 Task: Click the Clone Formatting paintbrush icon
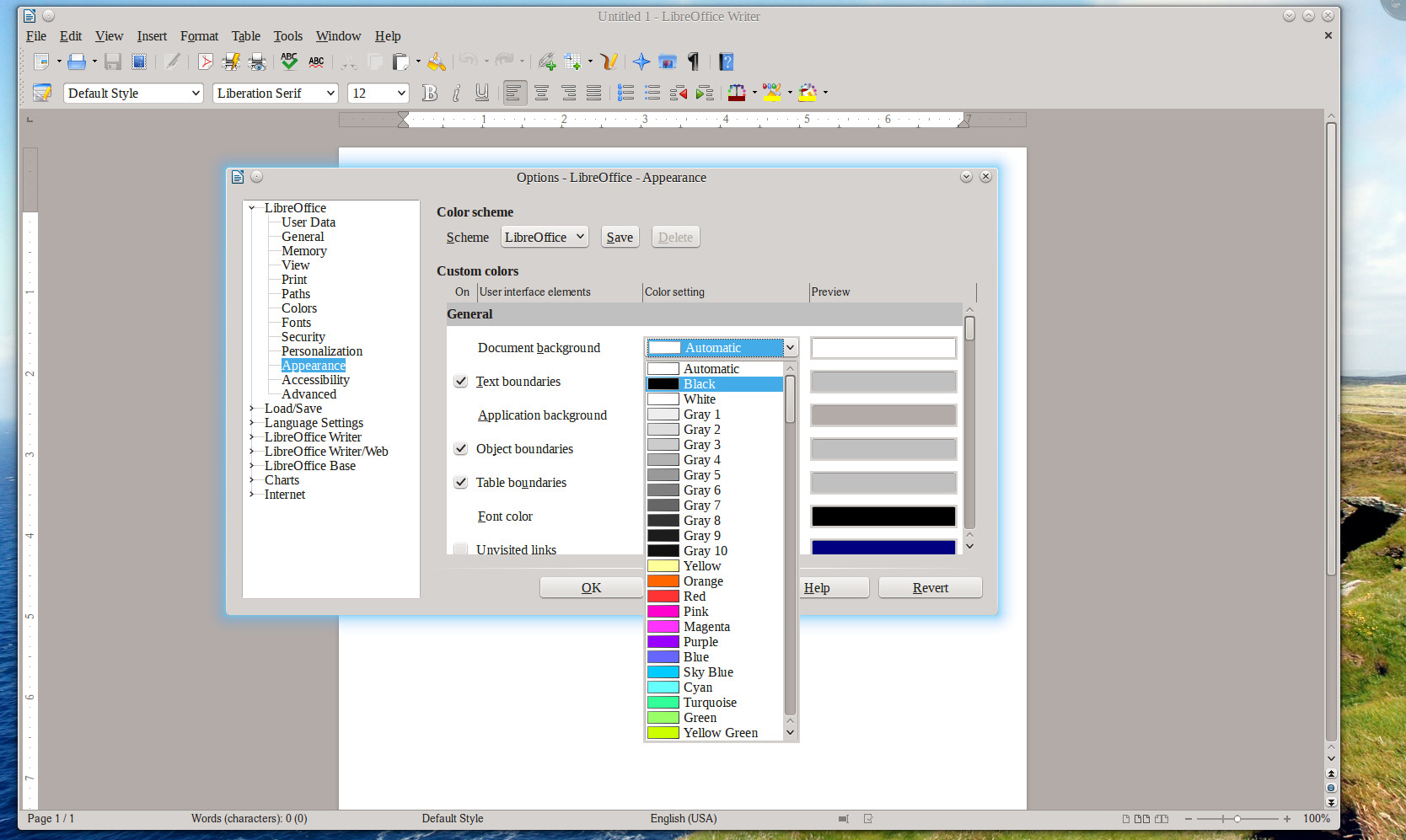point(437,62)
